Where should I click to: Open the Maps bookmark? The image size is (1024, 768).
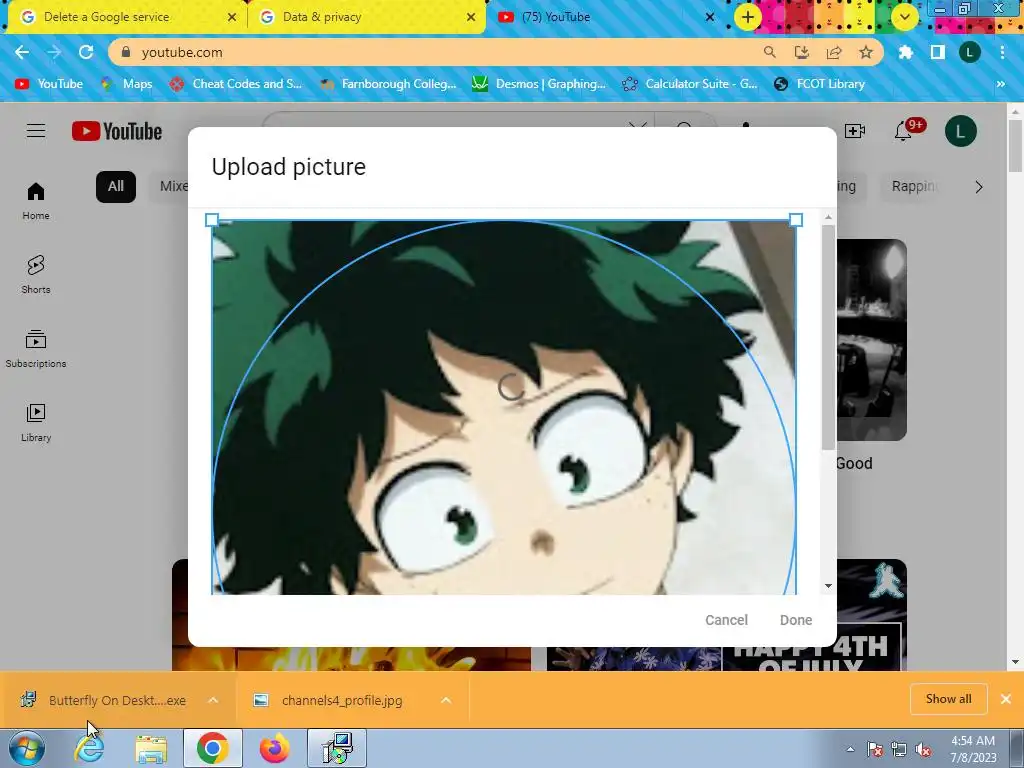[x=126, y=84]
